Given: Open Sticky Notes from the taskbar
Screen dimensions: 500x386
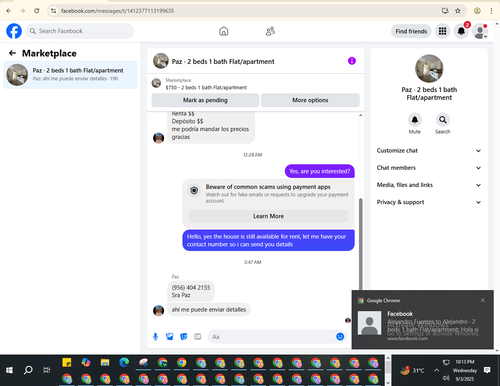Looking at the screenshot, I should [x=67, y=362].
